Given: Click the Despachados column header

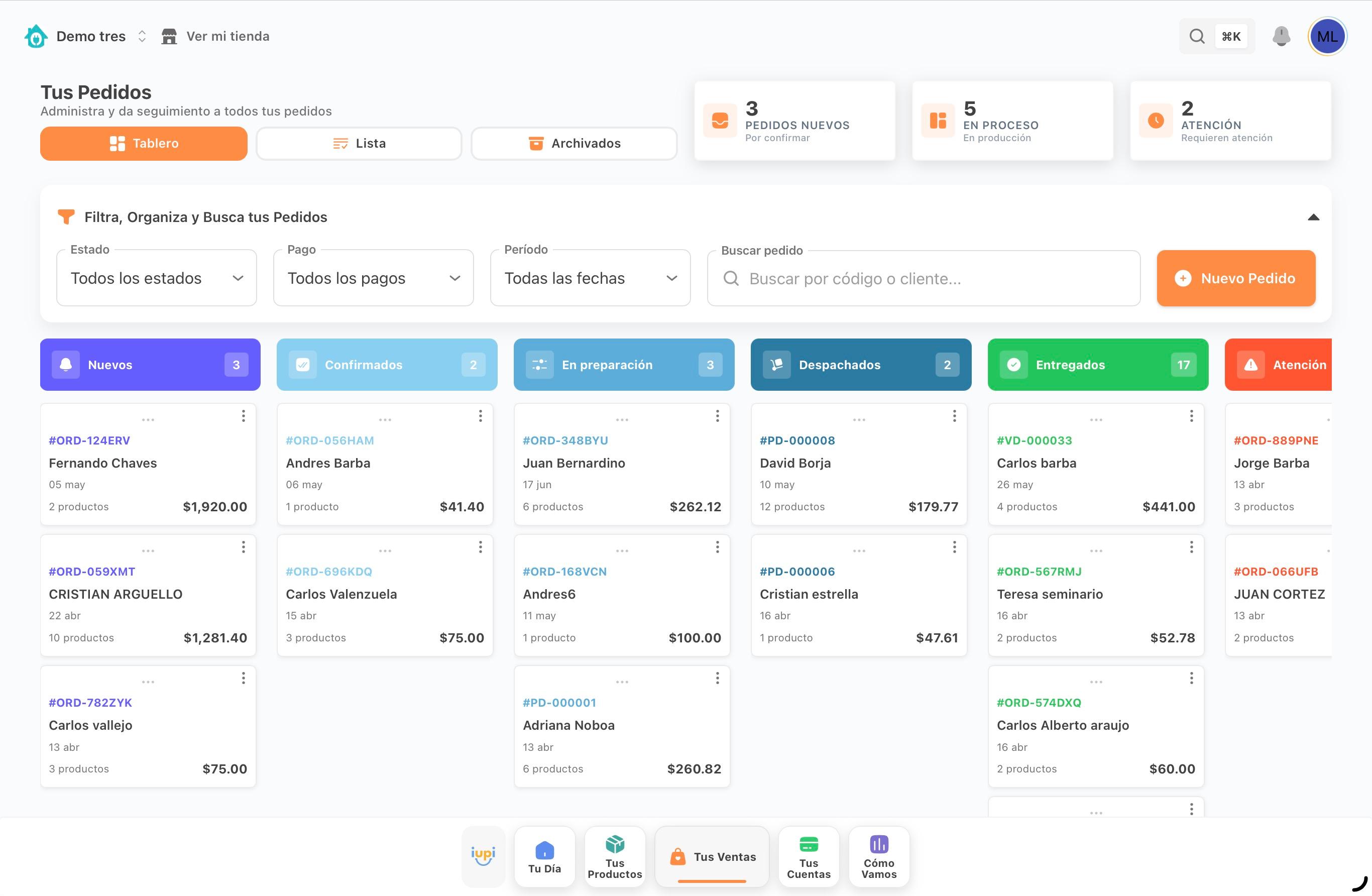Looking at the screenshot, I should click(x=861, y=365).
